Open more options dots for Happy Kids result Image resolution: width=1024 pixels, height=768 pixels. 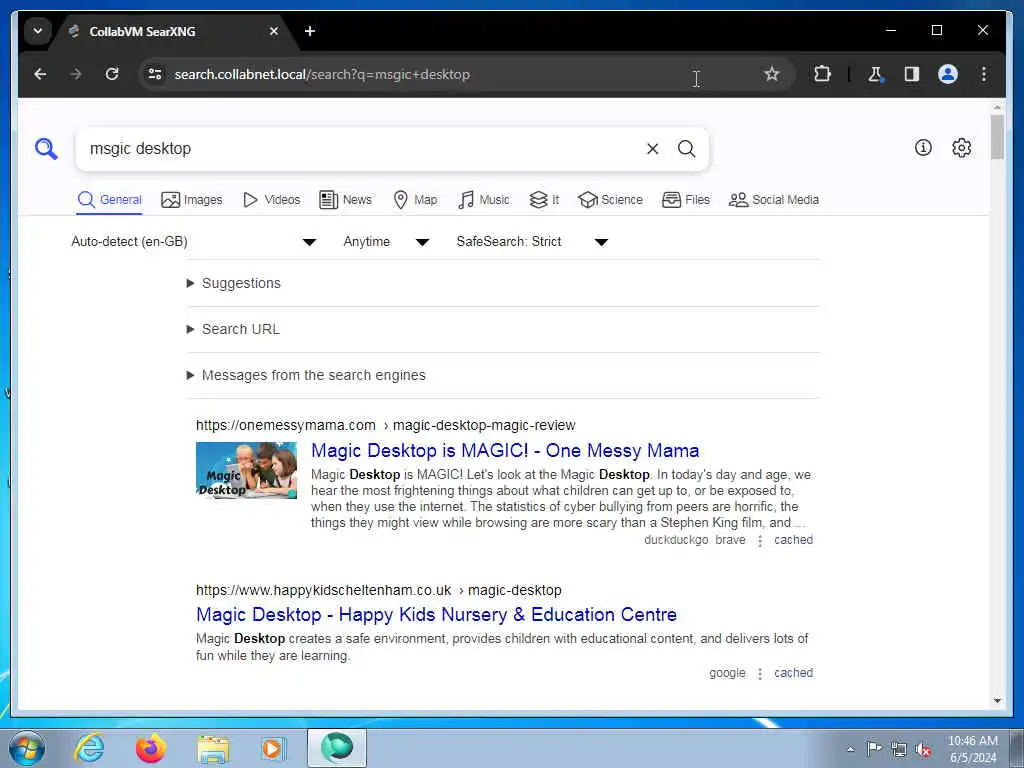[x=760, y=674]
